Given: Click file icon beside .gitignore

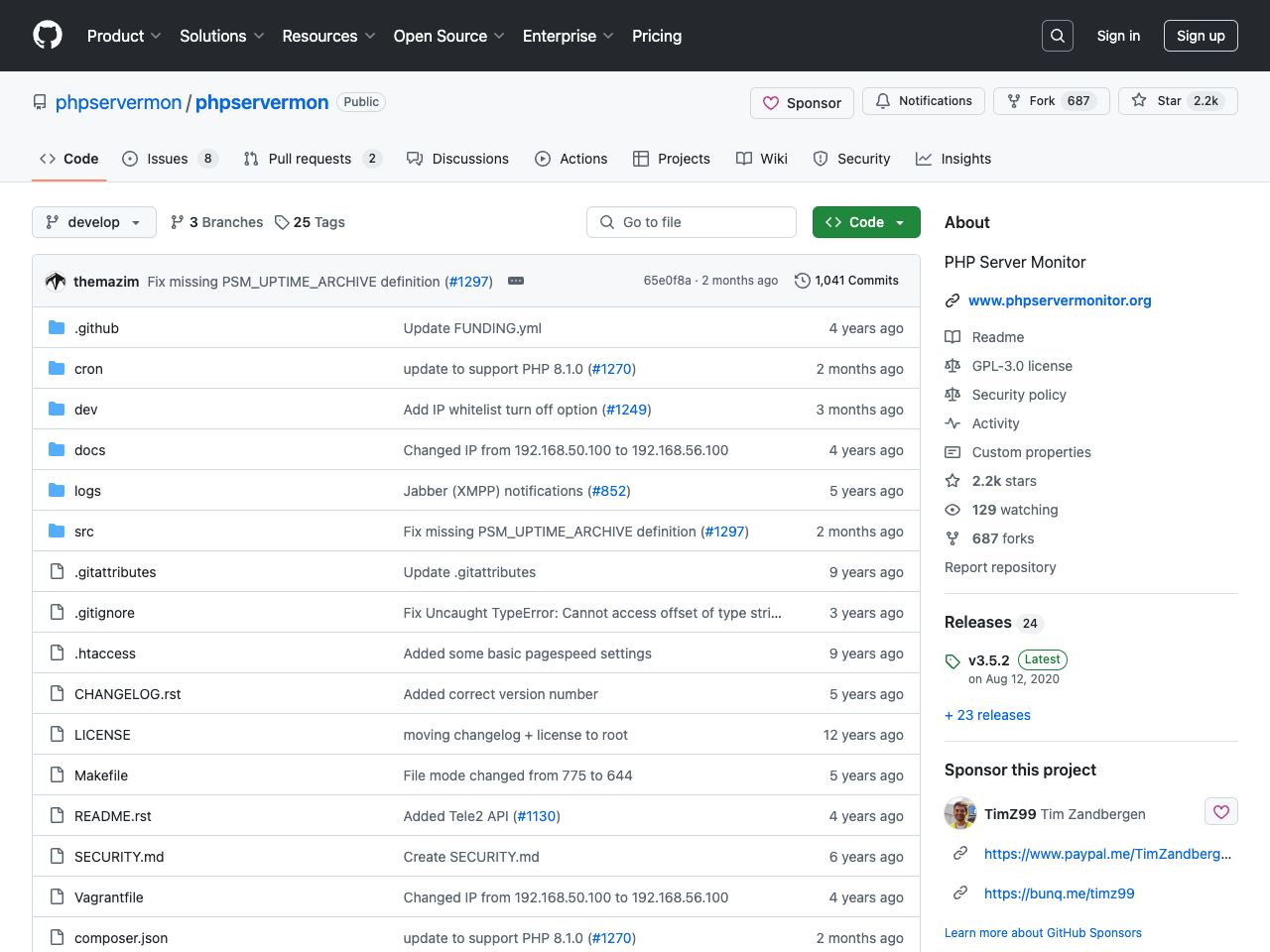Looking at the screenshot, I should tap(57, 613).
